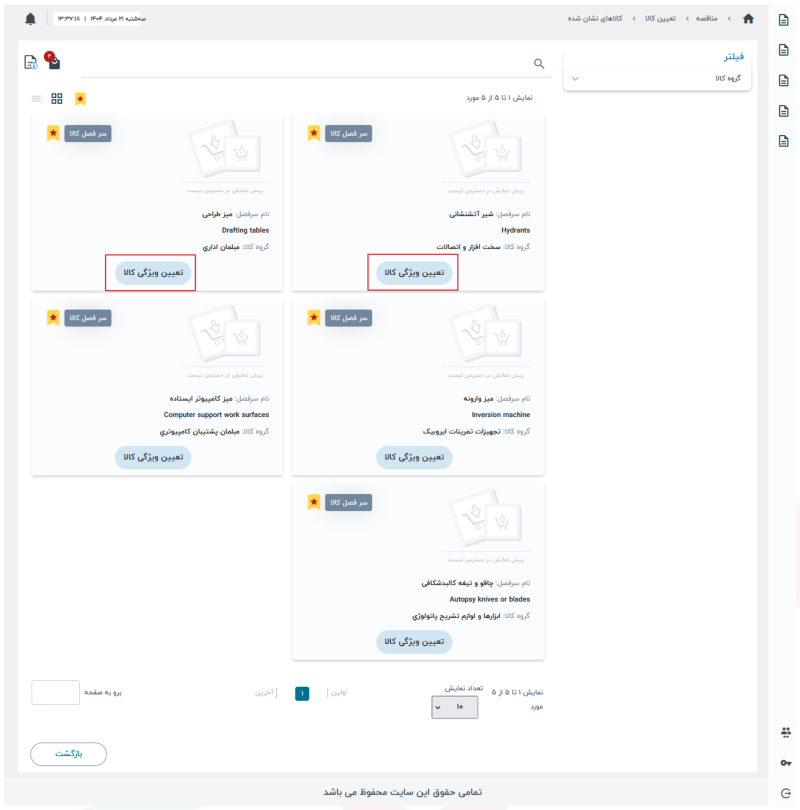Click the اولین first-page link
This screenshot has height=810, width=800.
[x=339, y=693]
